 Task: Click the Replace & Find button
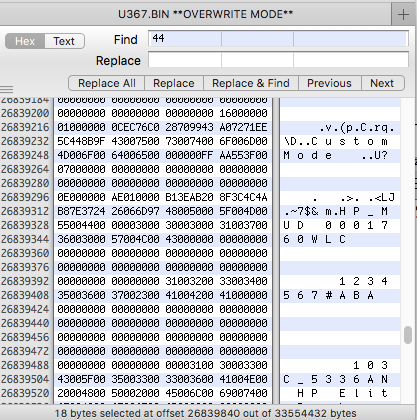point(251,83)
